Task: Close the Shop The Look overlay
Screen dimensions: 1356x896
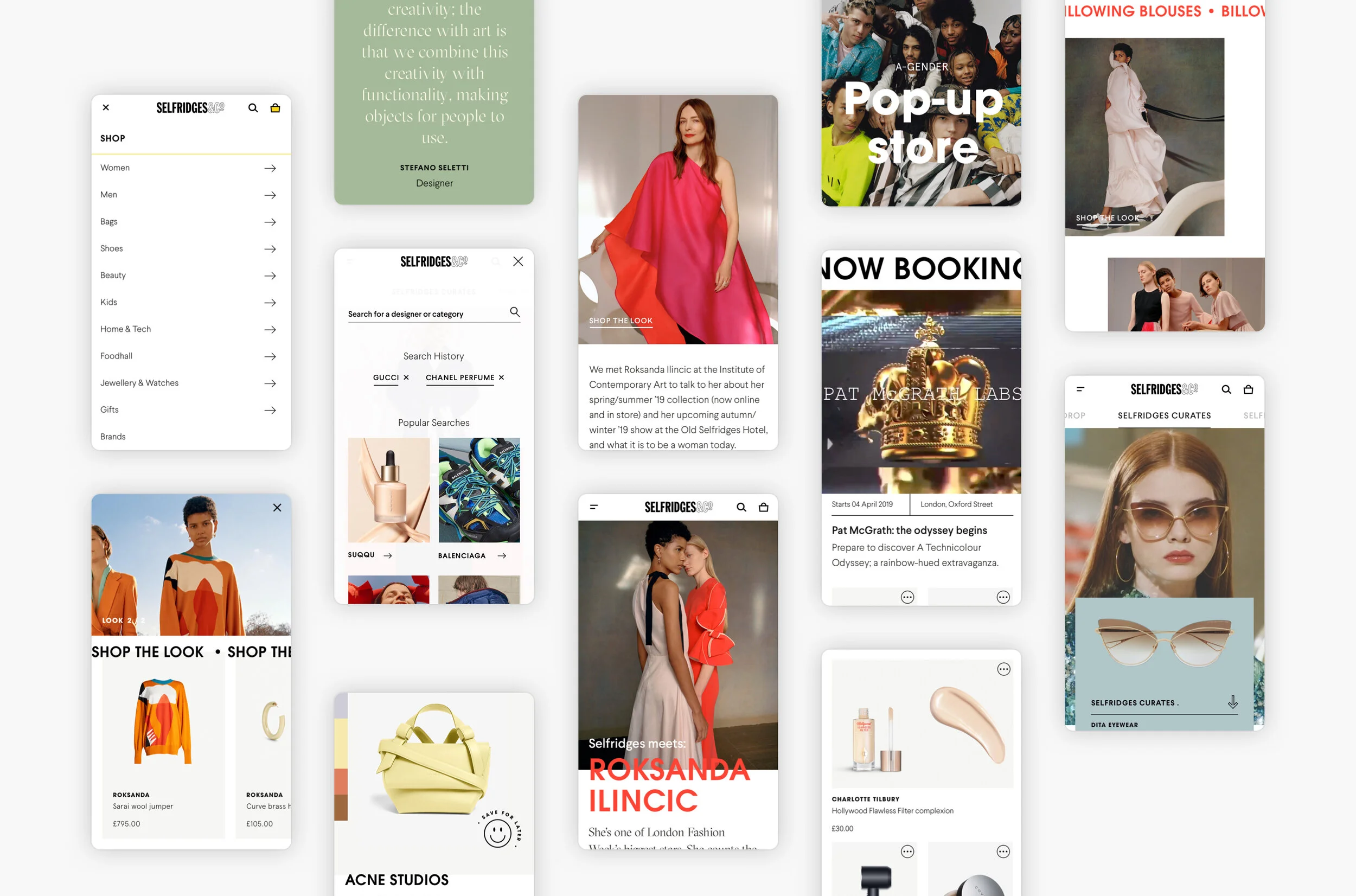Action: click(277, 508)
